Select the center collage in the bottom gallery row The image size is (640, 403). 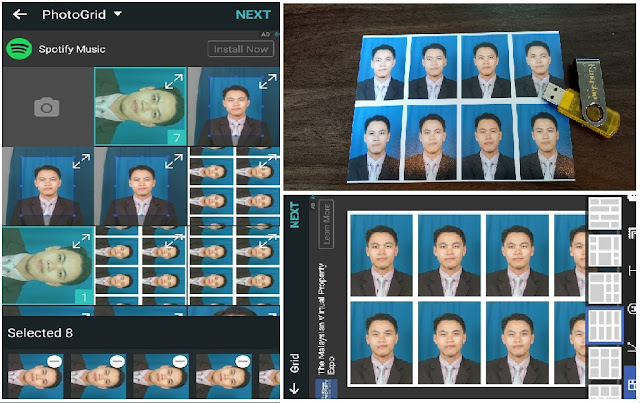[141, 265]
